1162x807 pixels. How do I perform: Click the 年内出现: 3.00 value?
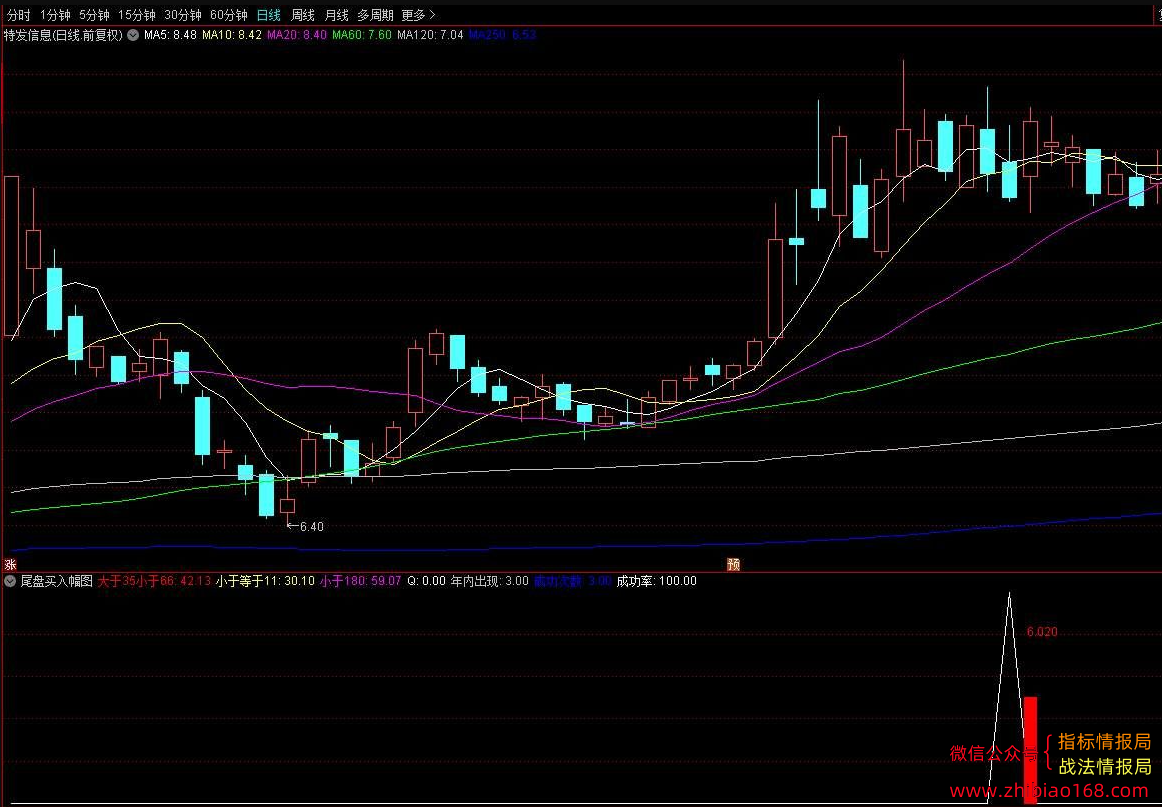pyautogui.click(x=490, y=581)
